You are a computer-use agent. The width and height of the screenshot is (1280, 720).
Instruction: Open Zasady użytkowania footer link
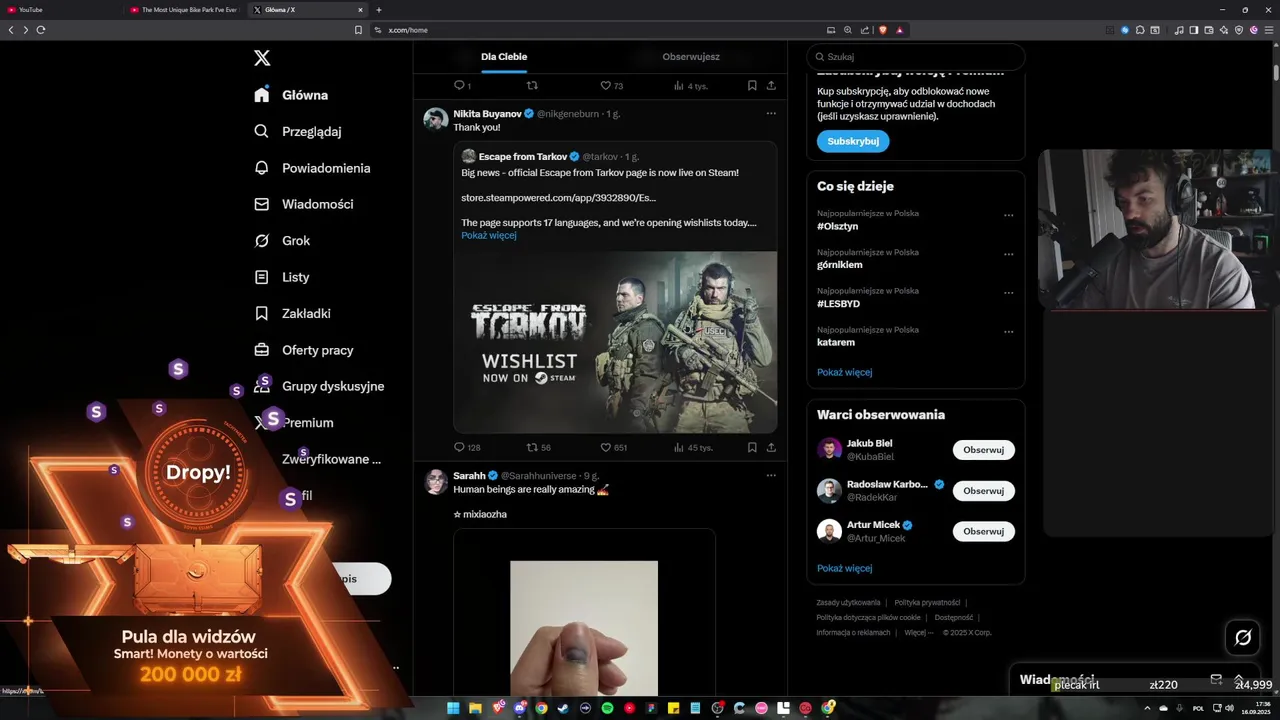[848, 603]
